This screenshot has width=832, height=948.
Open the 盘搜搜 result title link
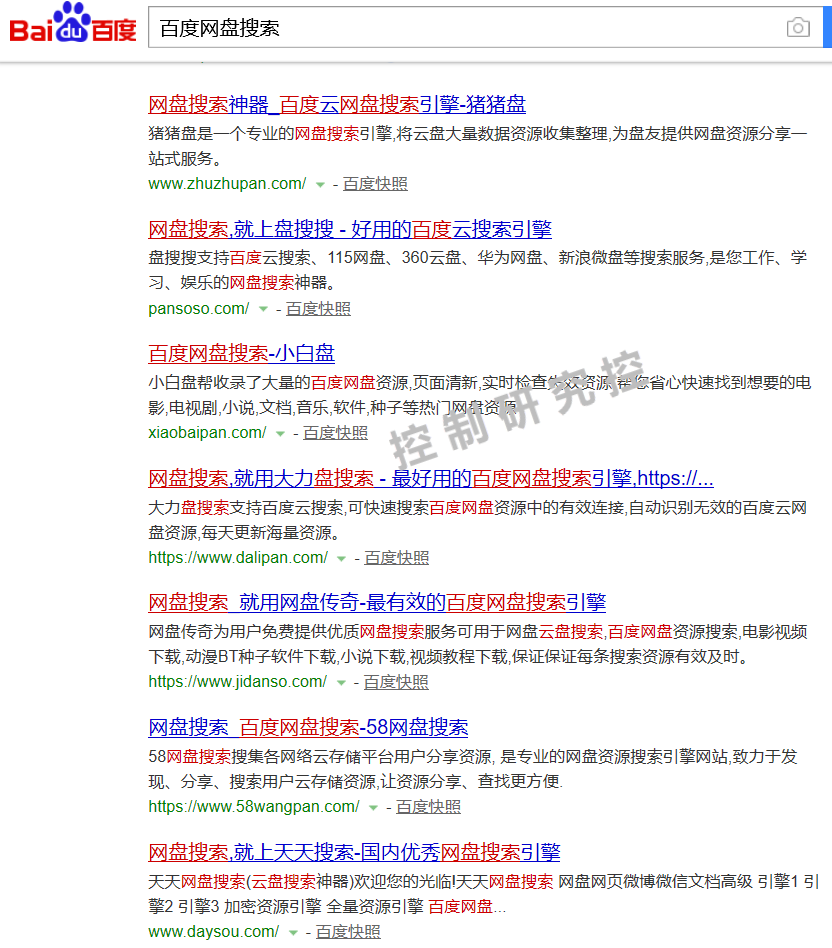(x=350, y=229)
